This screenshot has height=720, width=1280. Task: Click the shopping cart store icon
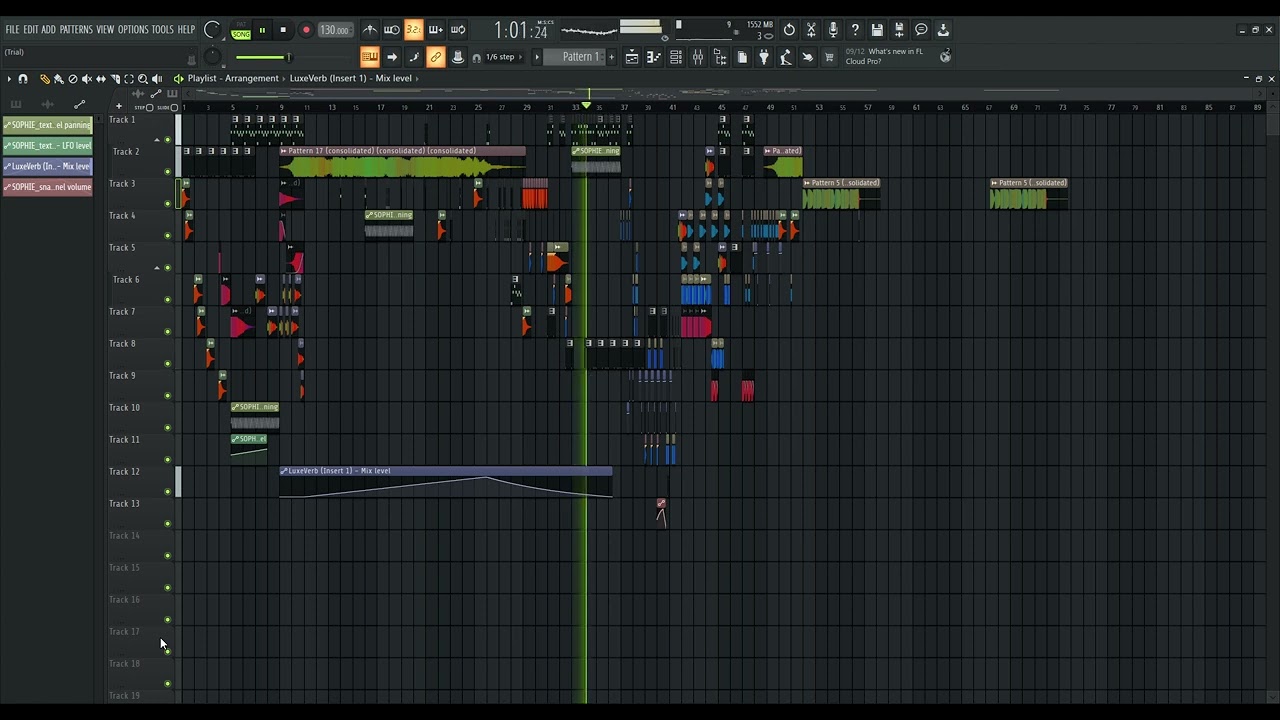tap(829, 57)
